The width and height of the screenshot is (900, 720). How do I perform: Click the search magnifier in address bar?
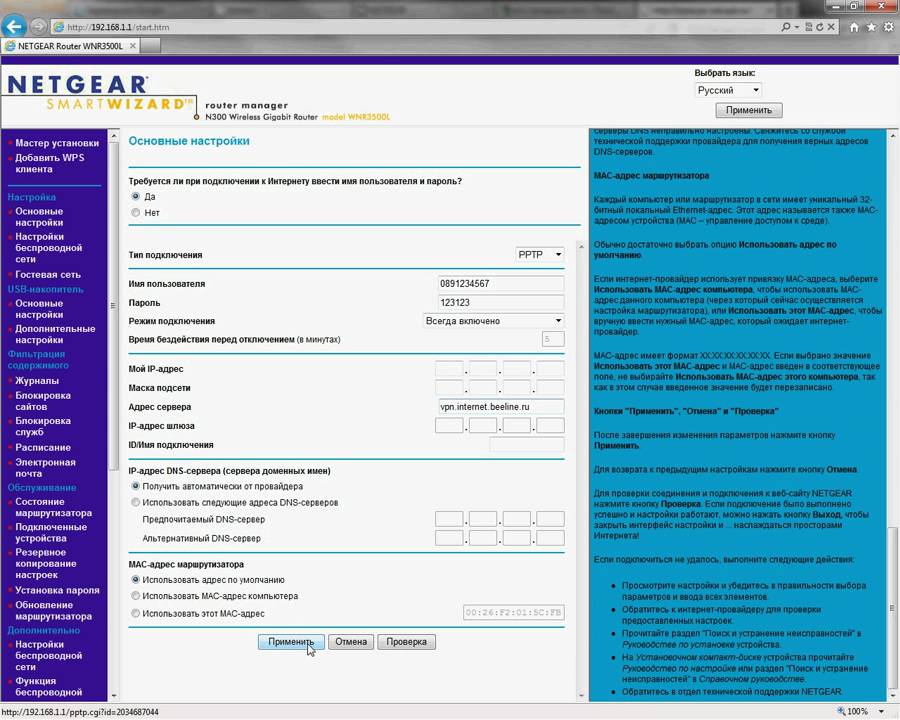(786, 27)
